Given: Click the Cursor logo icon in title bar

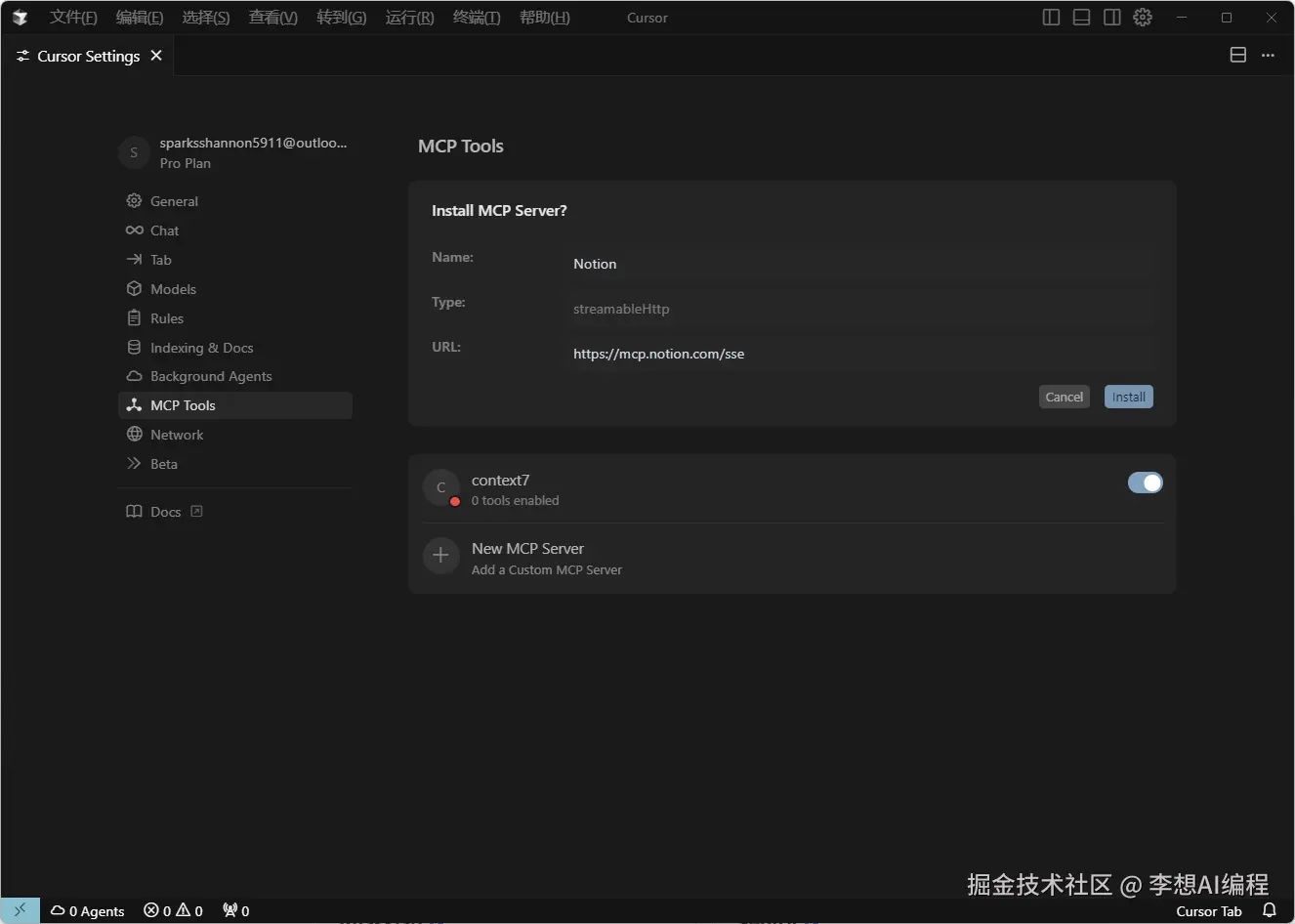Looking at the screenshot, I should (x=20, y=18).
